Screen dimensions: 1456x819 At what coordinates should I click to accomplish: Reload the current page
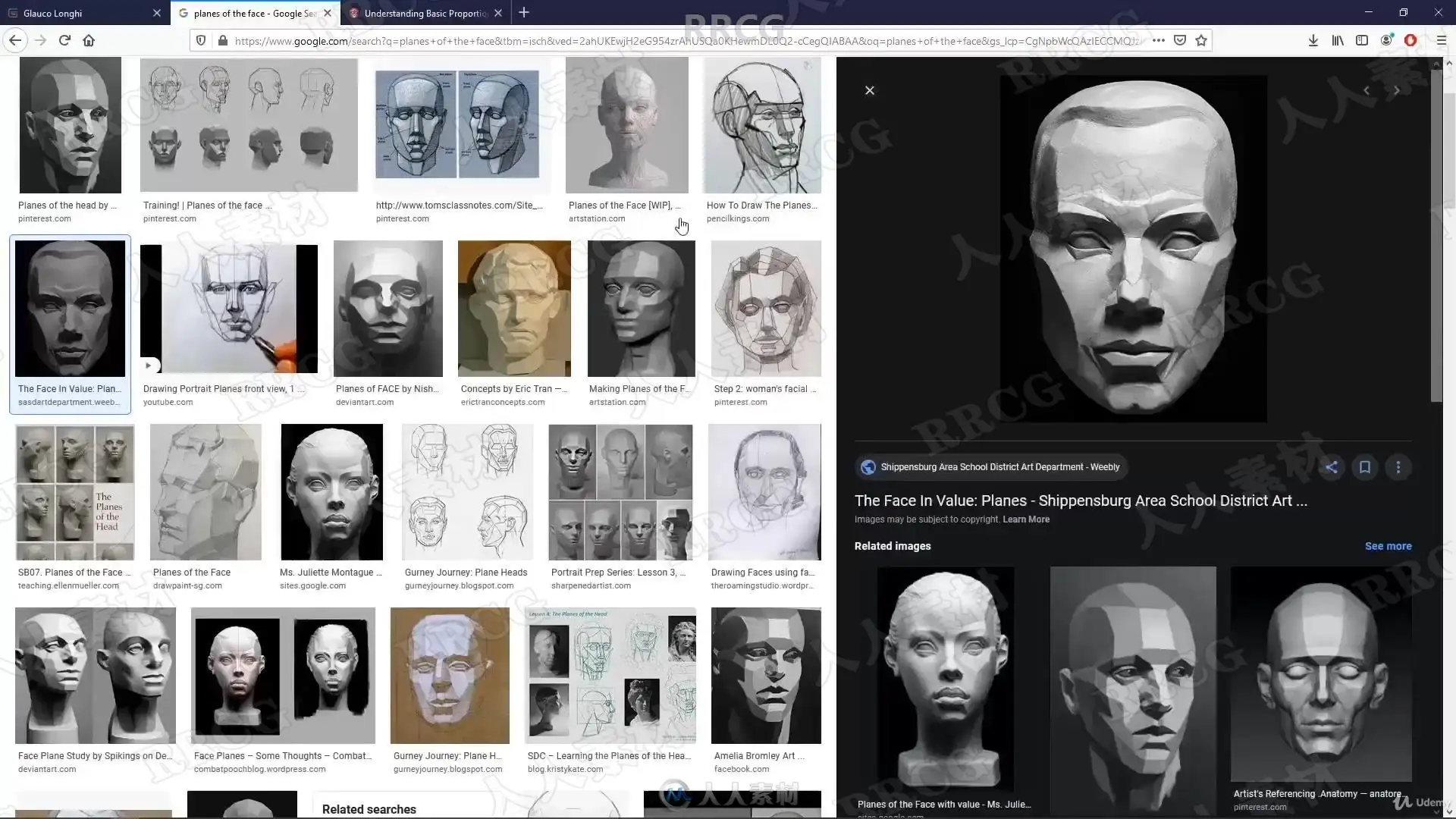[64, 40]
